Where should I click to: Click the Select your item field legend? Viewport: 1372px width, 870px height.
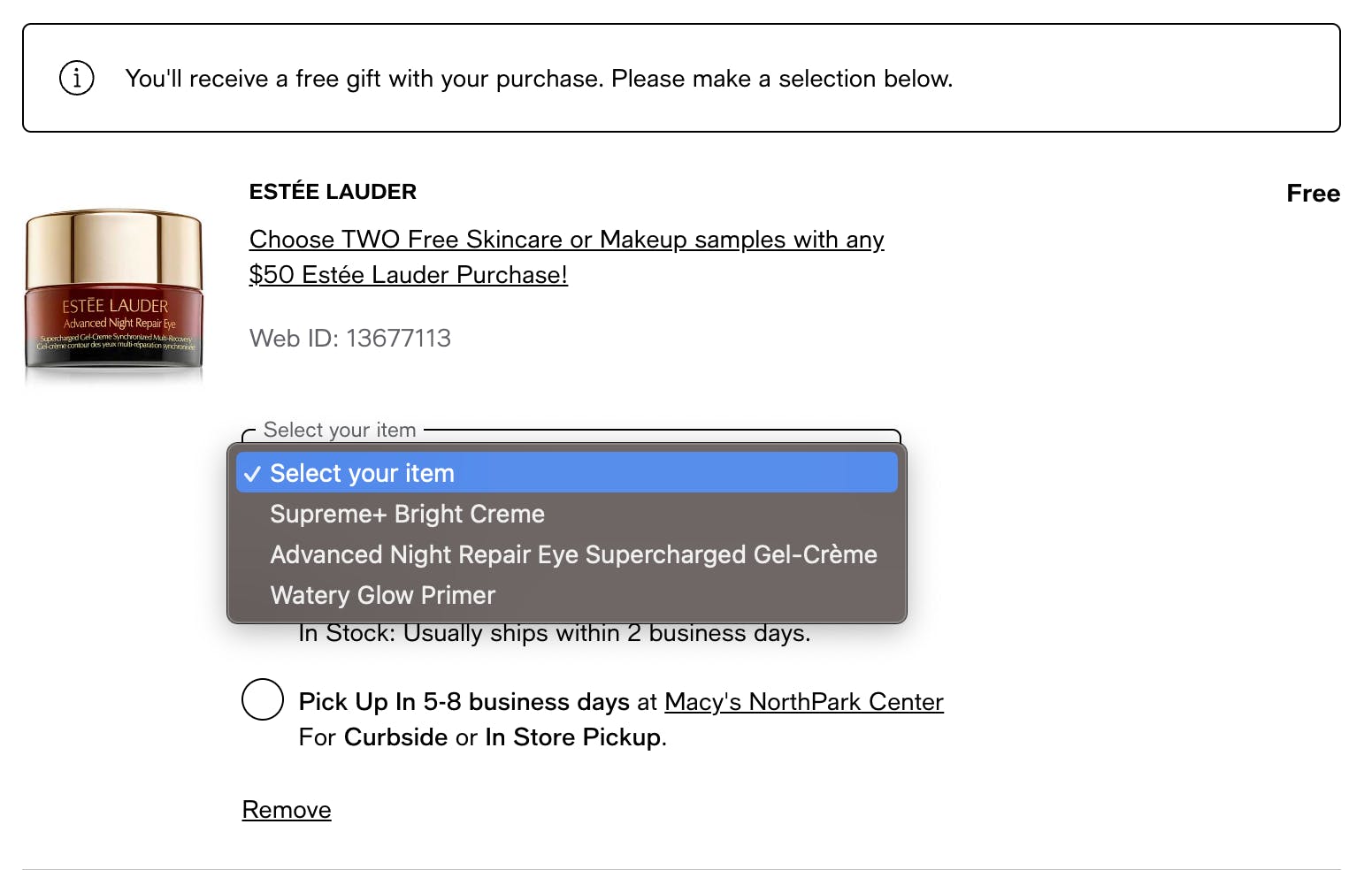[x=340, y=430]
